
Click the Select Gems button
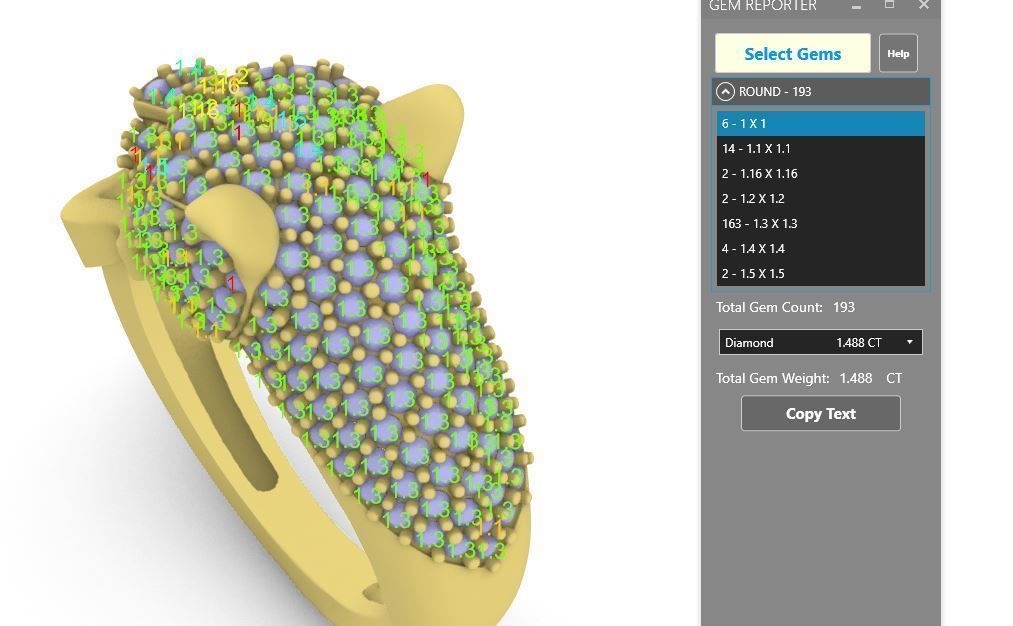pyautogui.click(x=792, y=54)
